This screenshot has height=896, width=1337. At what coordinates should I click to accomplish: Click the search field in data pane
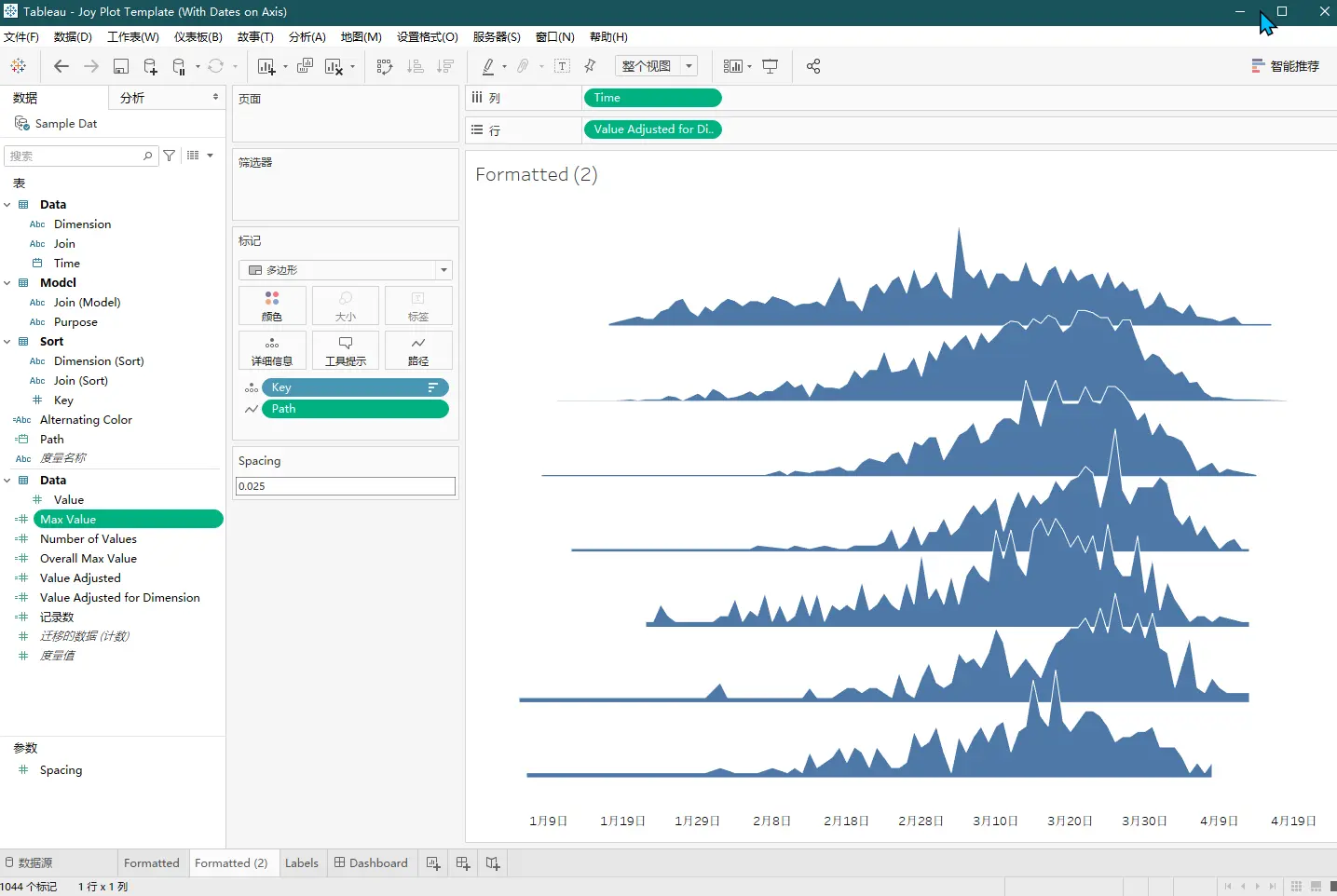tap(79, 156)
